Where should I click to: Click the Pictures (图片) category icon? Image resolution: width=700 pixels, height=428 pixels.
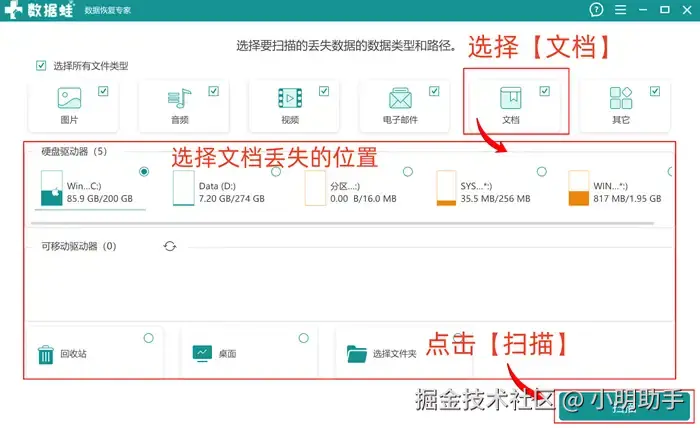pyautogui.click(x=69, y=98)
